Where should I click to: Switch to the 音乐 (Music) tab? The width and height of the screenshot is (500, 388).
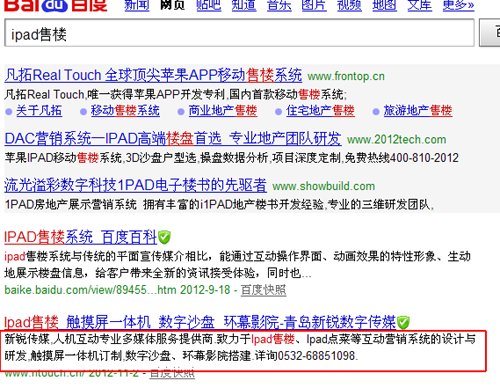point(279,5)
